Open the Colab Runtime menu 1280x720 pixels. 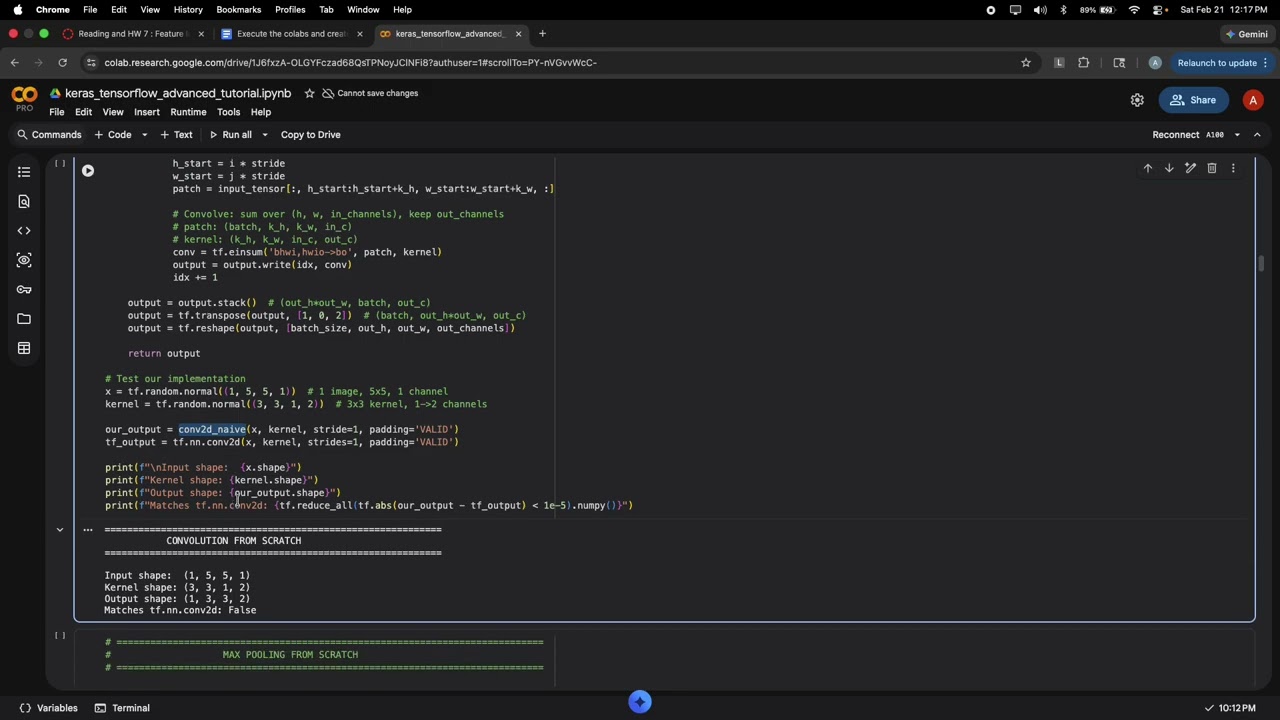[188, 112]
